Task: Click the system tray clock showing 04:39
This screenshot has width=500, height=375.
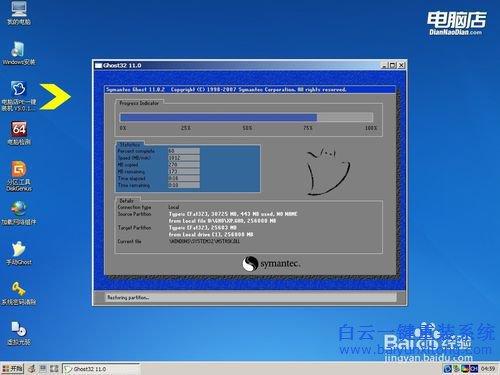Action: 488,369
